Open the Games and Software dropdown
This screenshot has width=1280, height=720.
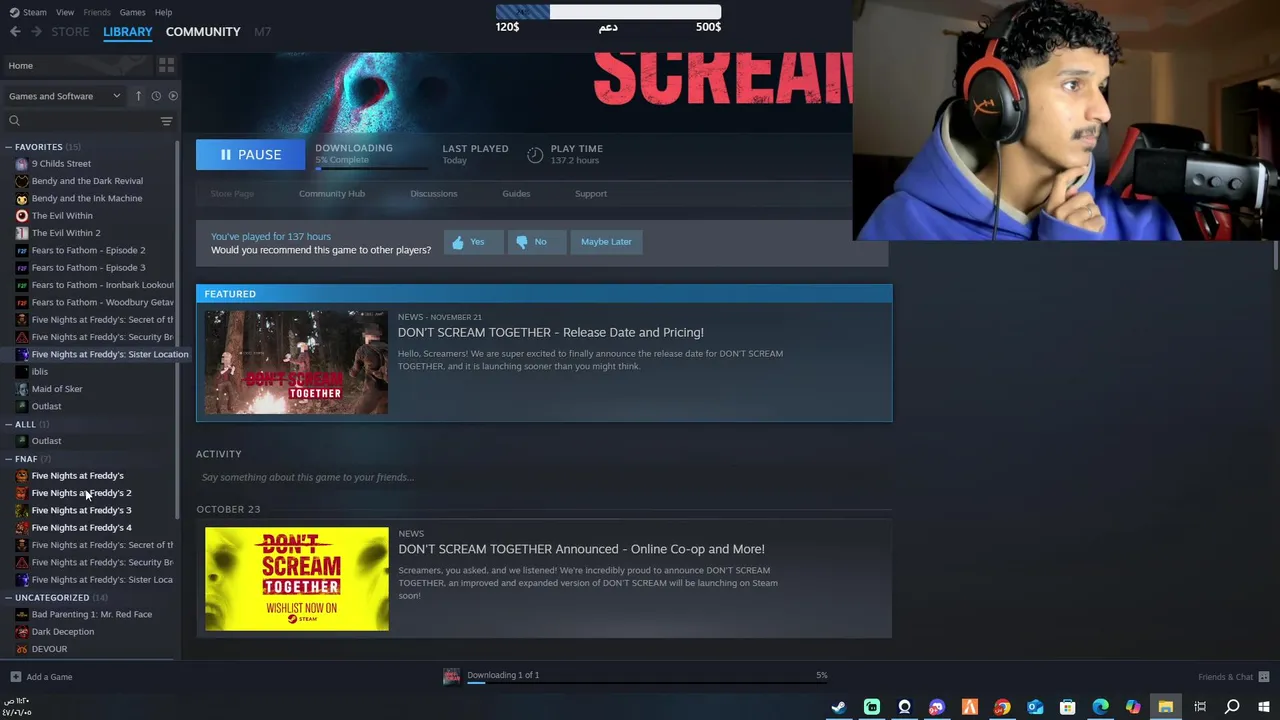click(64, 96)
